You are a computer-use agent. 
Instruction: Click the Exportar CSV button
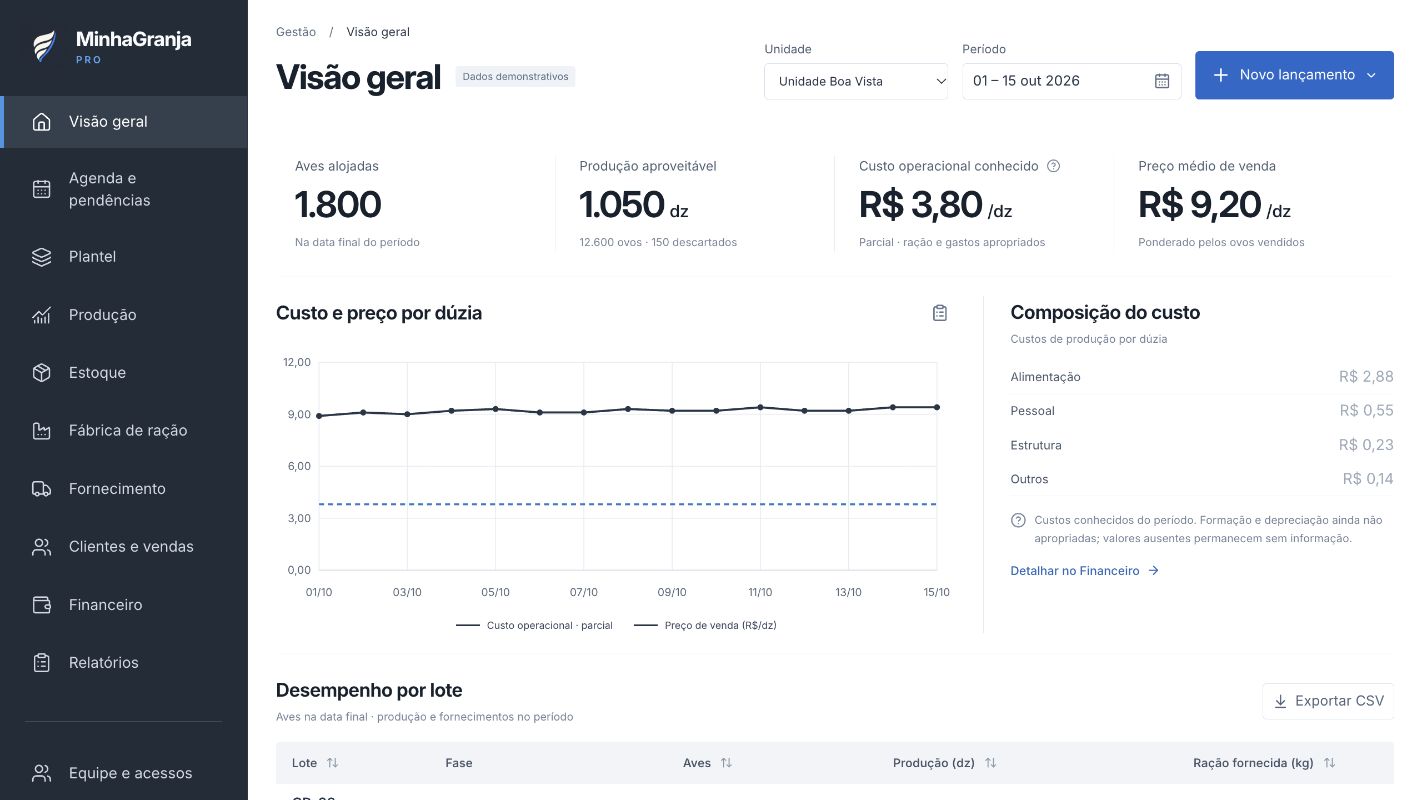tap(1328, 701)
